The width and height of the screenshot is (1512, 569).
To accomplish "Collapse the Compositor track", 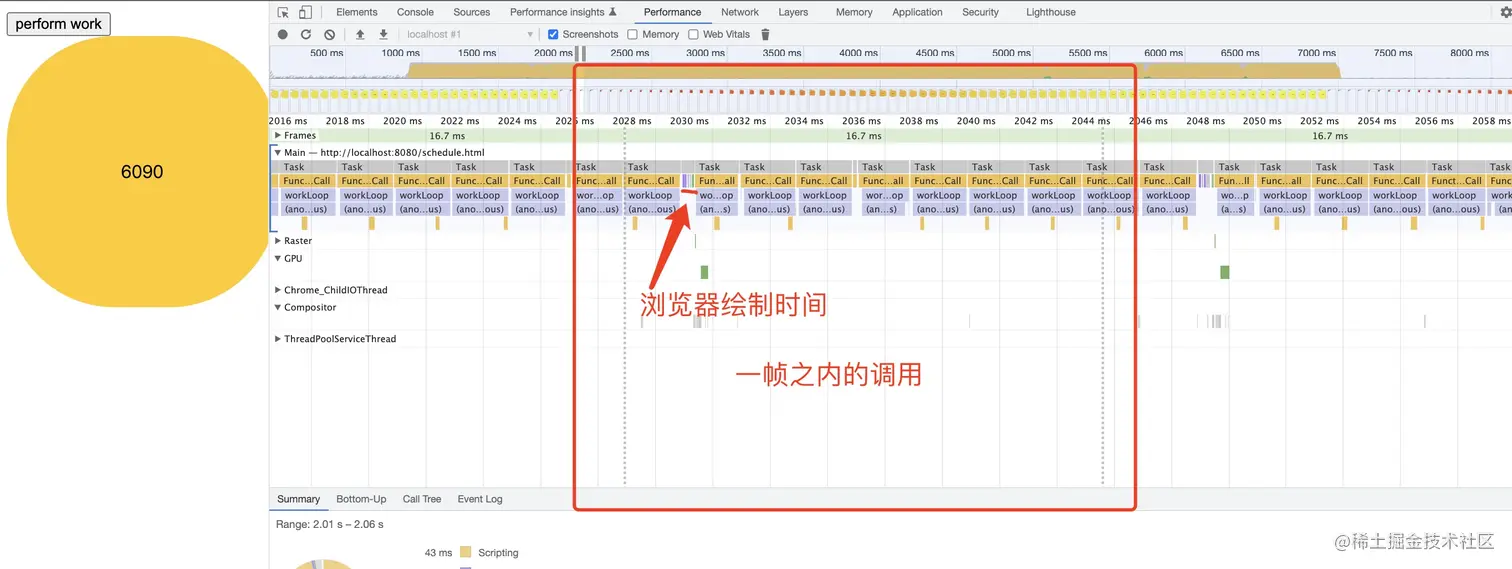I will (278, 307).
